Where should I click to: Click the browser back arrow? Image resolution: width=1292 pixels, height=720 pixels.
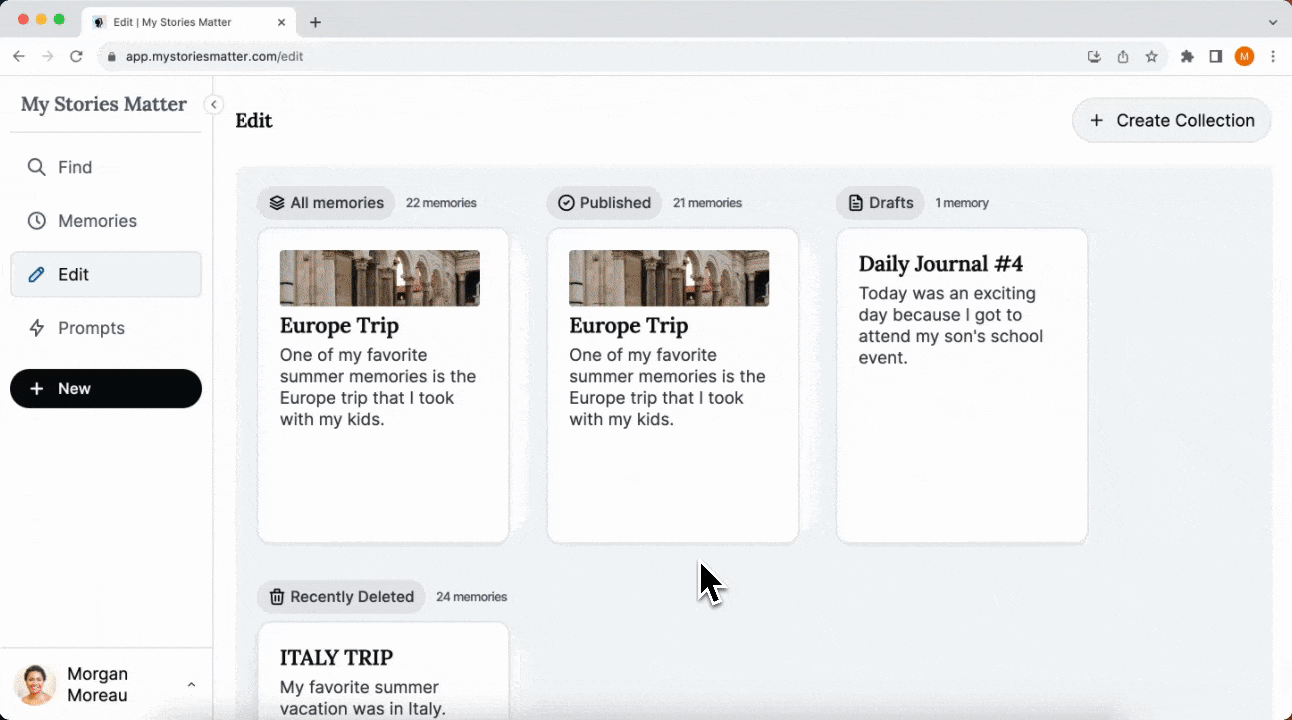(19, 56)
